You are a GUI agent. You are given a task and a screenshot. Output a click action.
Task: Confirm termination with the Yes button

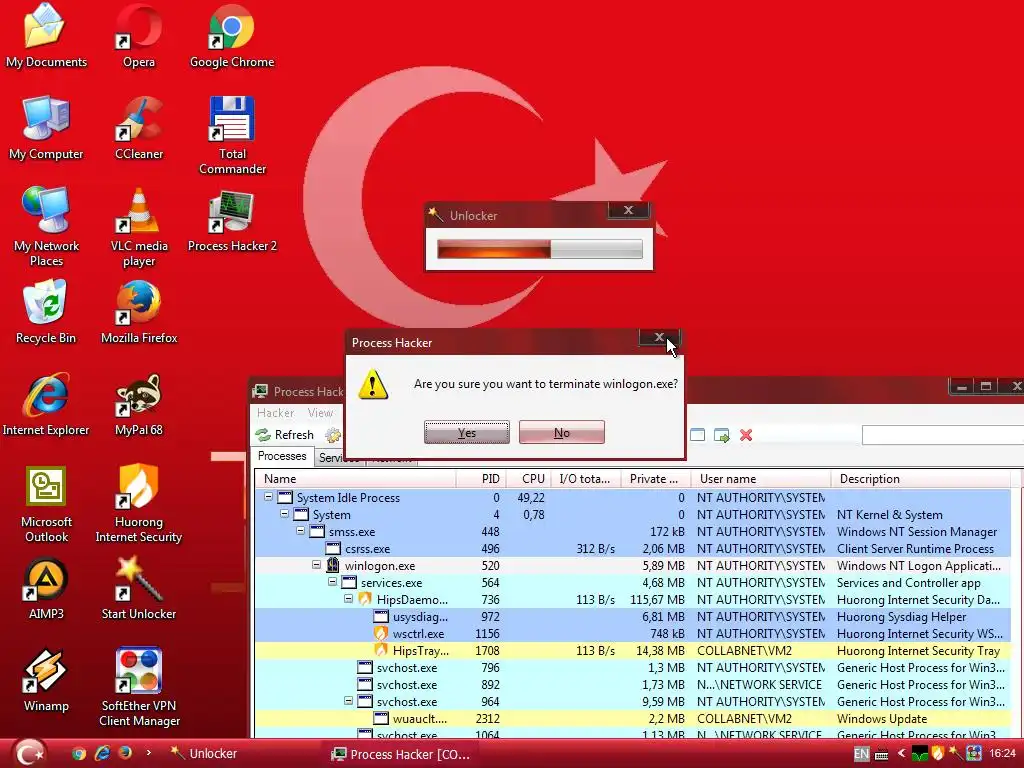467,432
